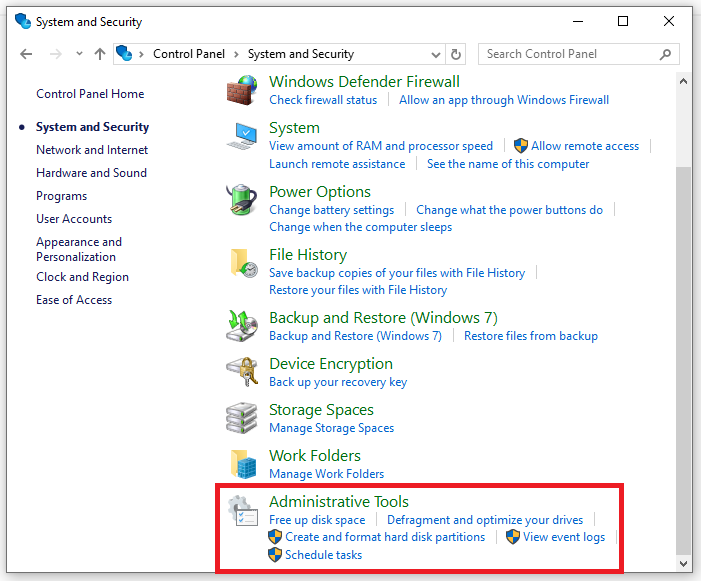Click the search magnifier icon

tap(665, 54)
